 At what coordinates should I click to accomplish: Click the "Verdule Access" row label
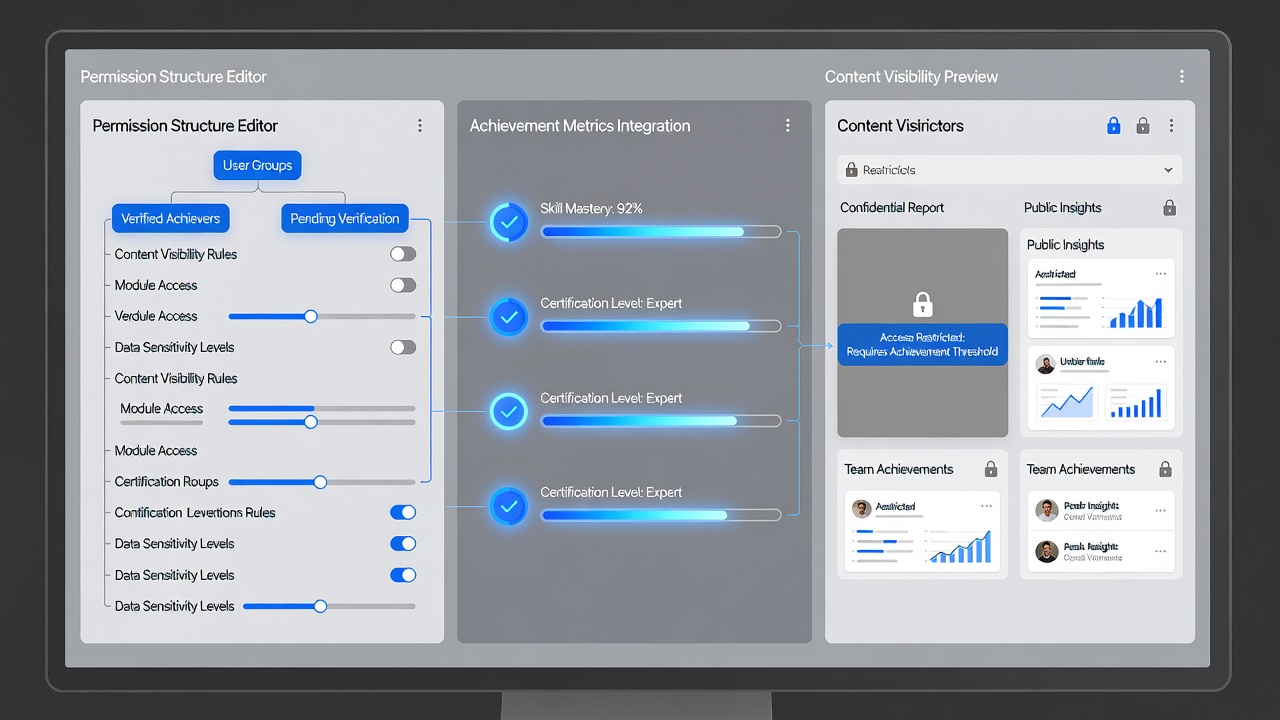point(156,316)
